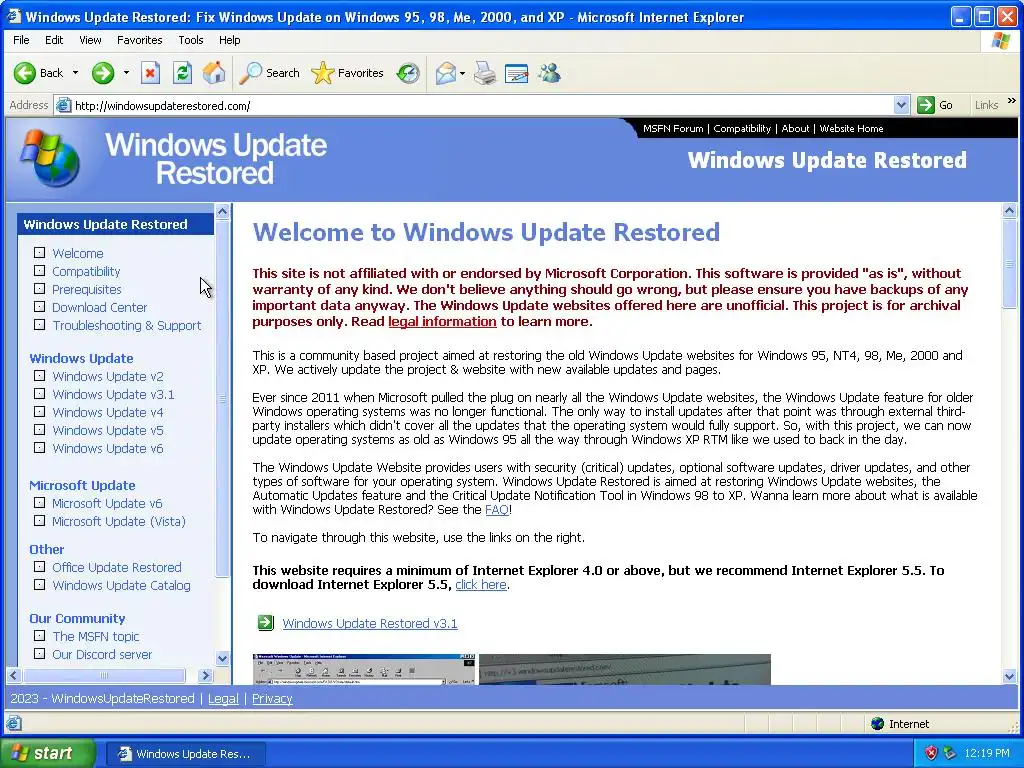
Task: Click the sidebar scroll up arrow
Action: click(222, 212)
